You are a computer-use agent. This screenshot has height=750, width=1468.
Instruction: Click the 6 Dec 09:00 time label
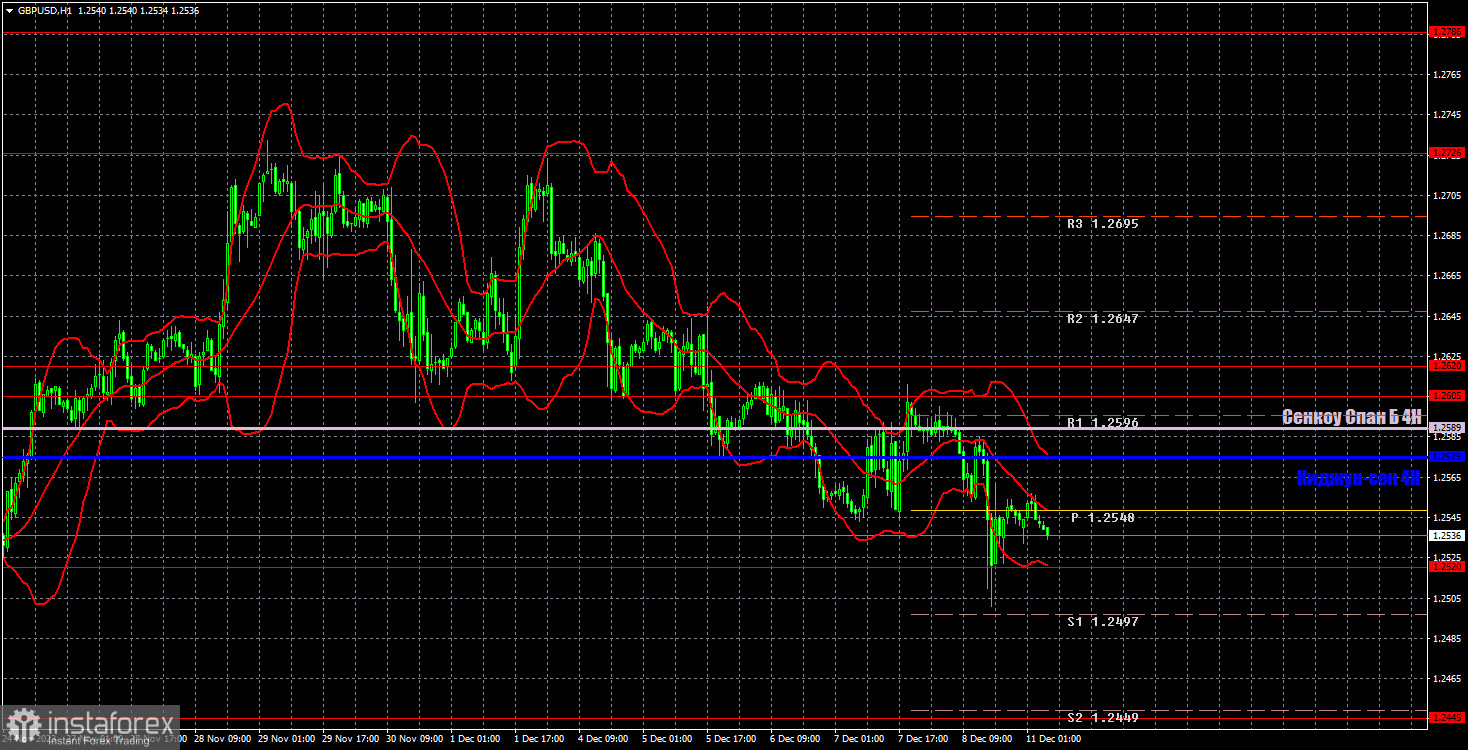(796, 740)
